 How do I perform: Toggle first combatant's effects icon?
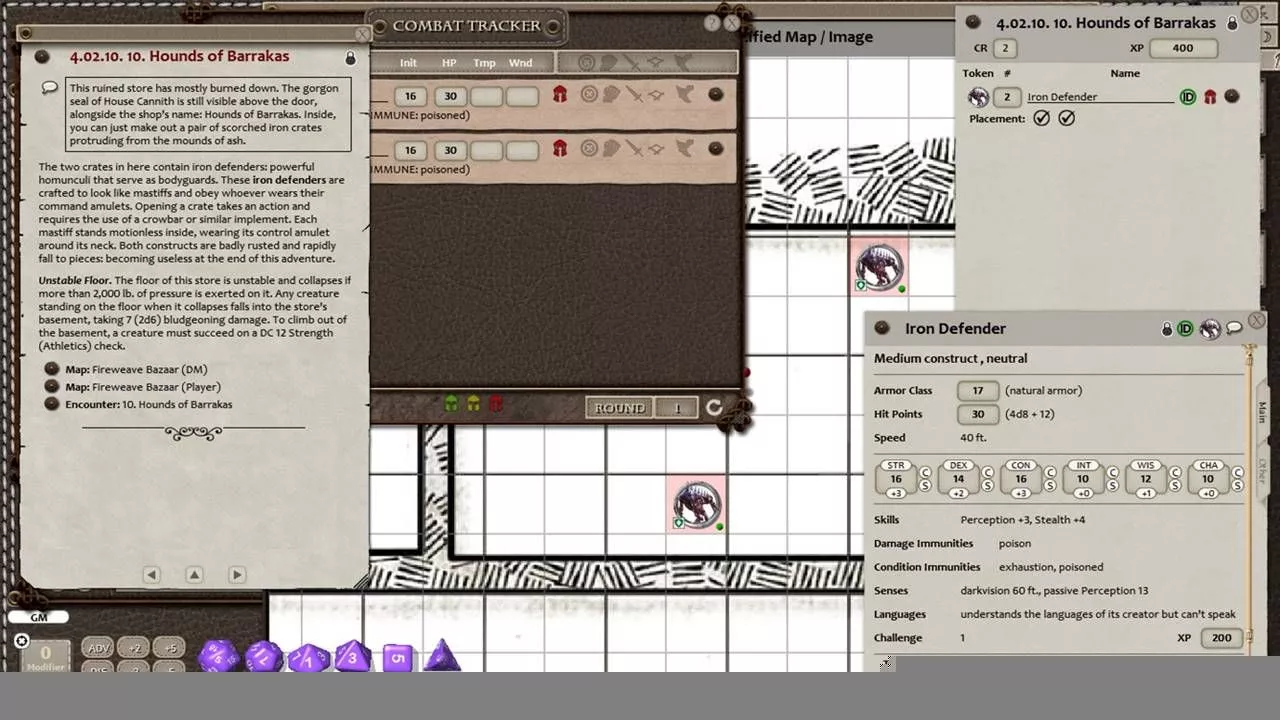pos(685,95)
